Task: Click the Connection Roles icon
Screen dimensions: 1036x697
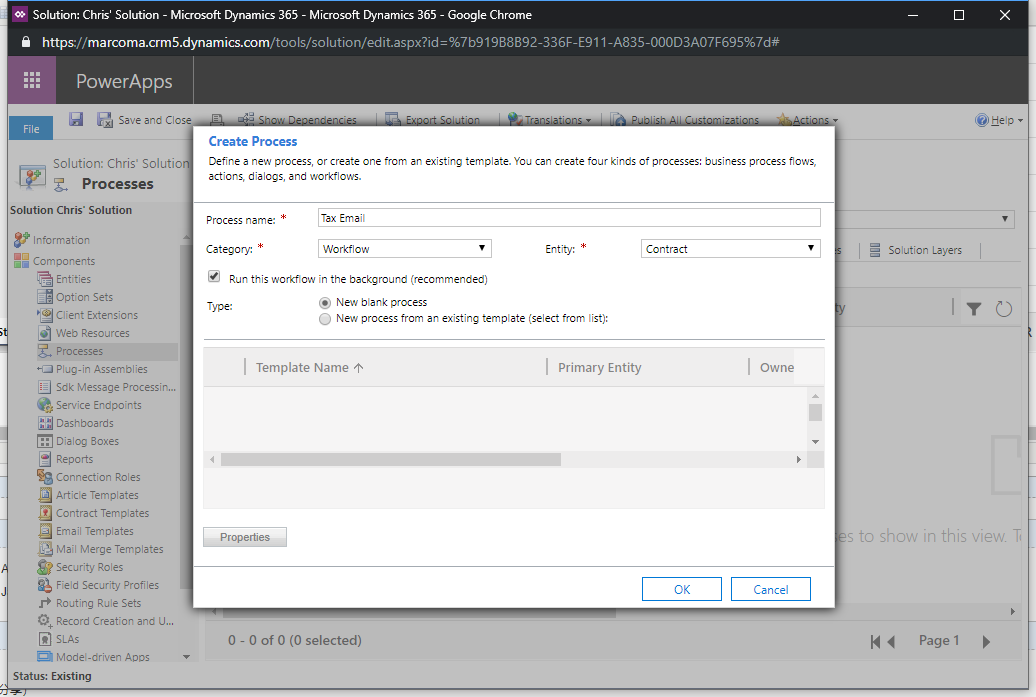Action: [x=45, y=476]
